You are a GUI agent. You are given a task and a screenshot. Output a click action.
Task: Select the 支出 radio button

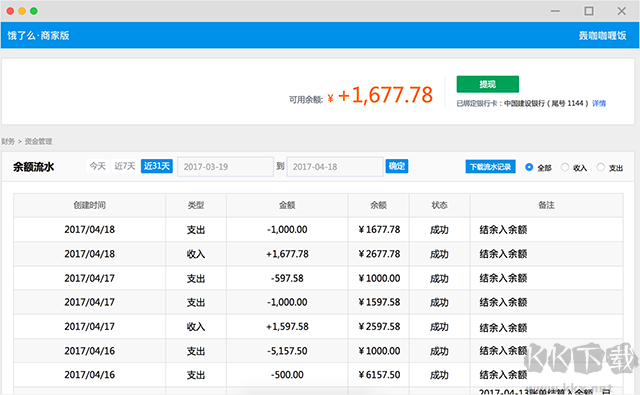tap(600, 167)
